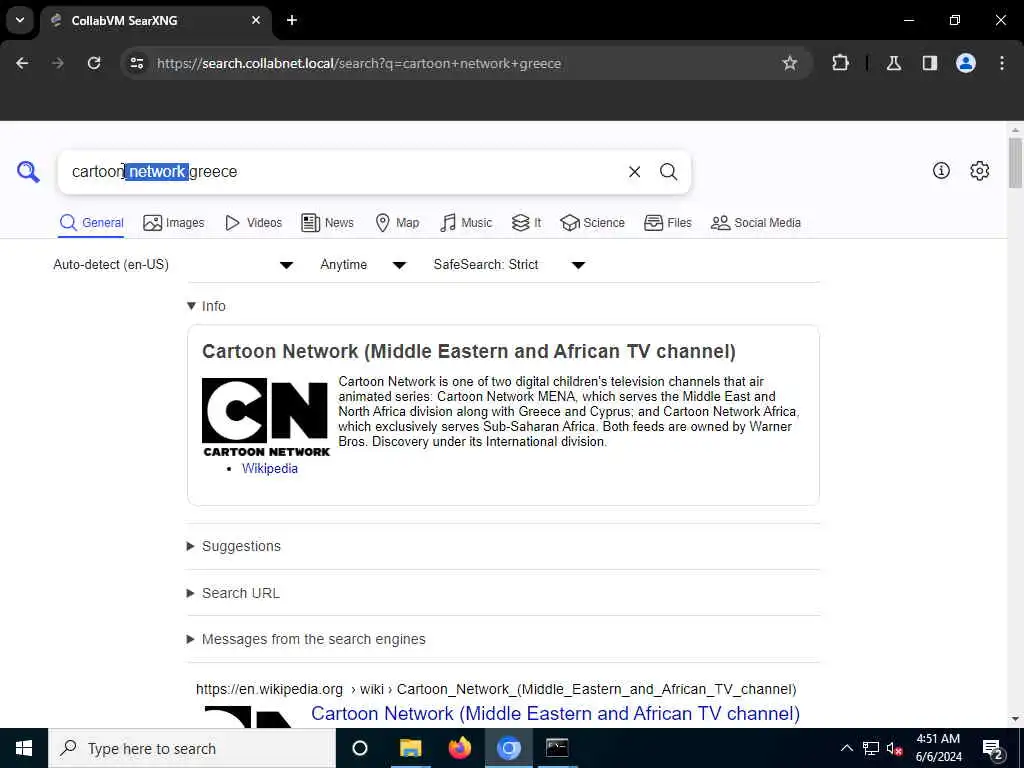Click the en.wikipedia.org result URL
The height and width of the screenshot is (768, 1024).
tap(496, 689)
